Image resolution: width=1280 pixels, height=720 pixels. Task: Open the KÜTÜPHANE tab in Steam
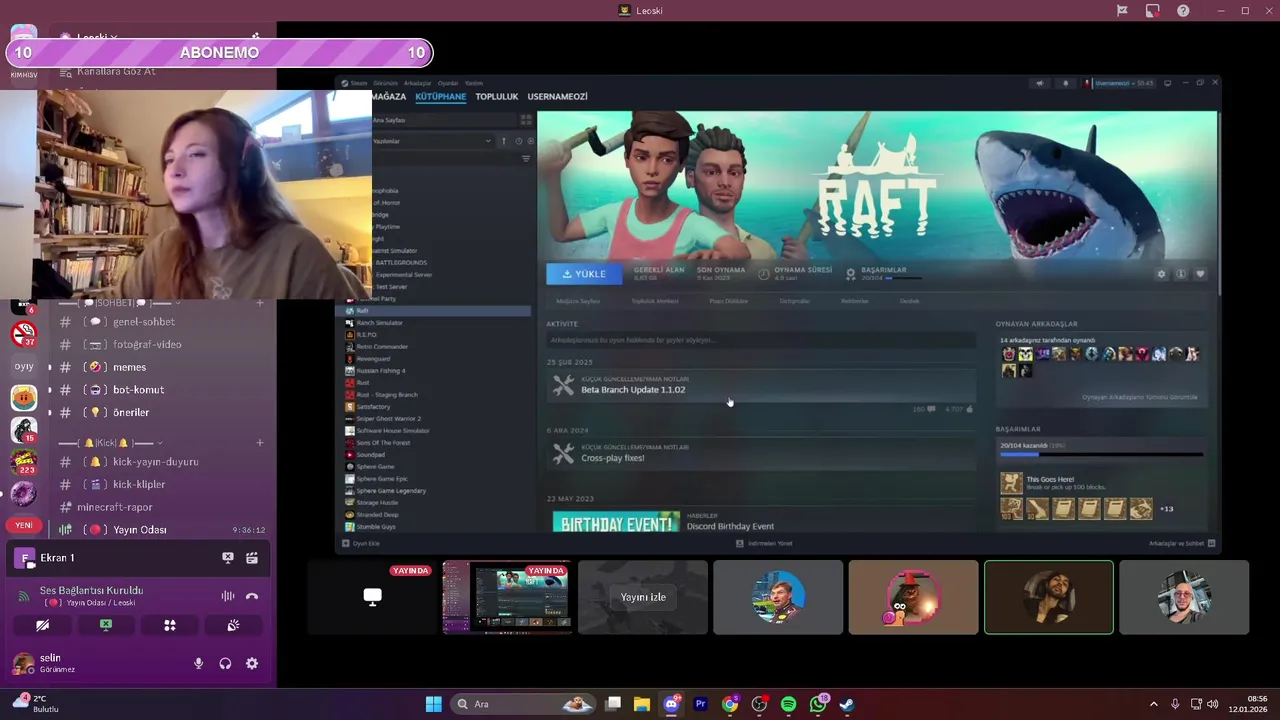click(x=441, y=97)
